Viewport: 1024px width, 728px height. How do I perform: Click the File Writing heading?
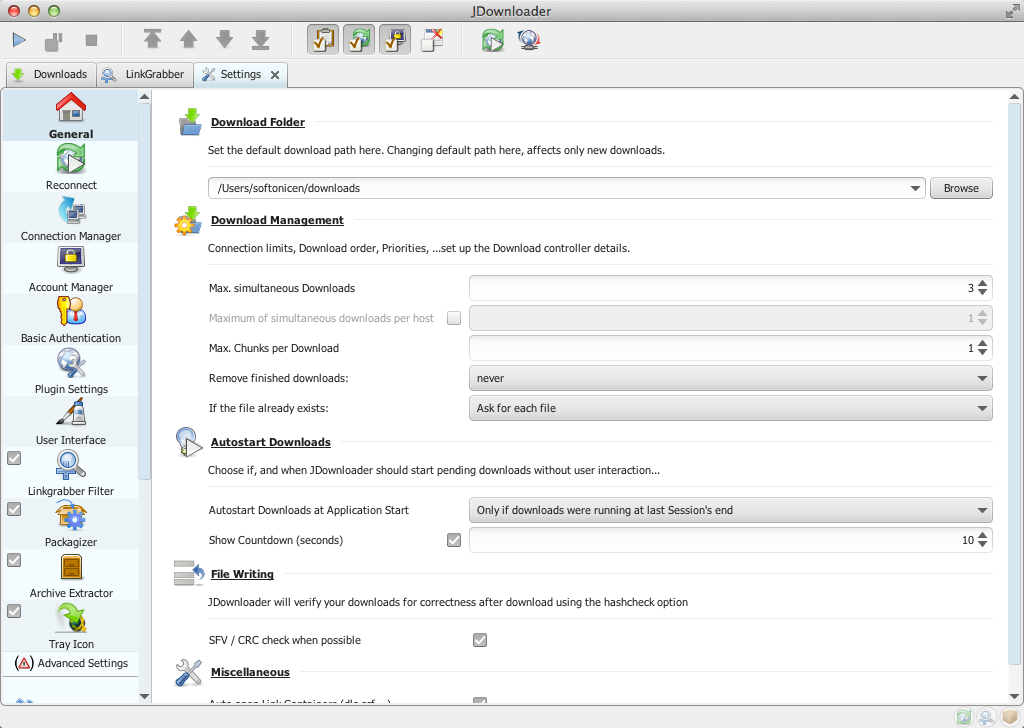[x=242, y=574]
